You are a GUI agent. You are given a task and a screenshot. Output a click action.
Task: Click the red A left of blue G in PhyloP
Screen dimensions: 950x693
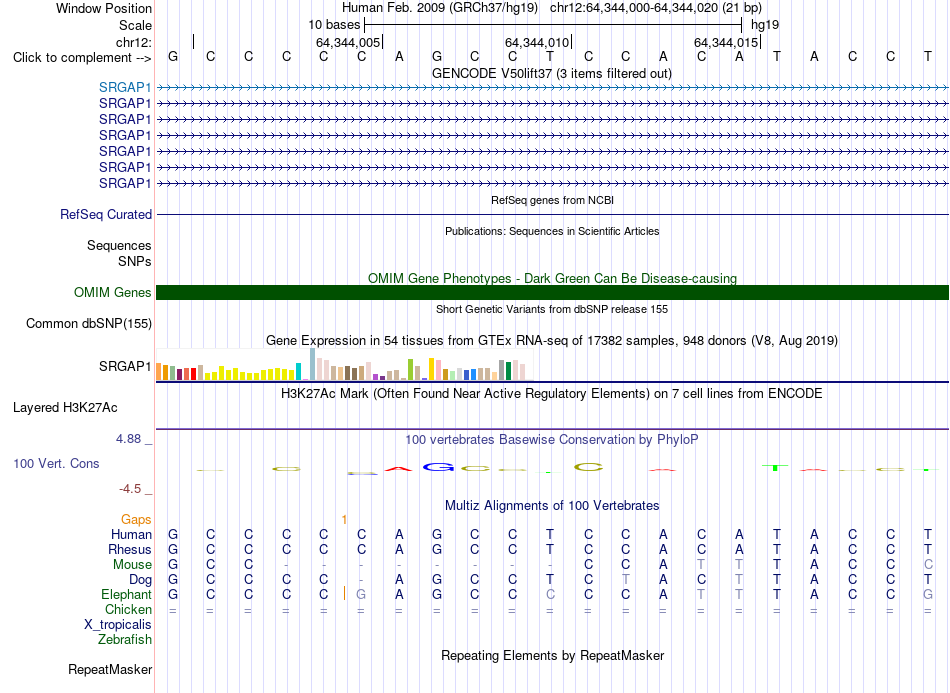(399, 468)
